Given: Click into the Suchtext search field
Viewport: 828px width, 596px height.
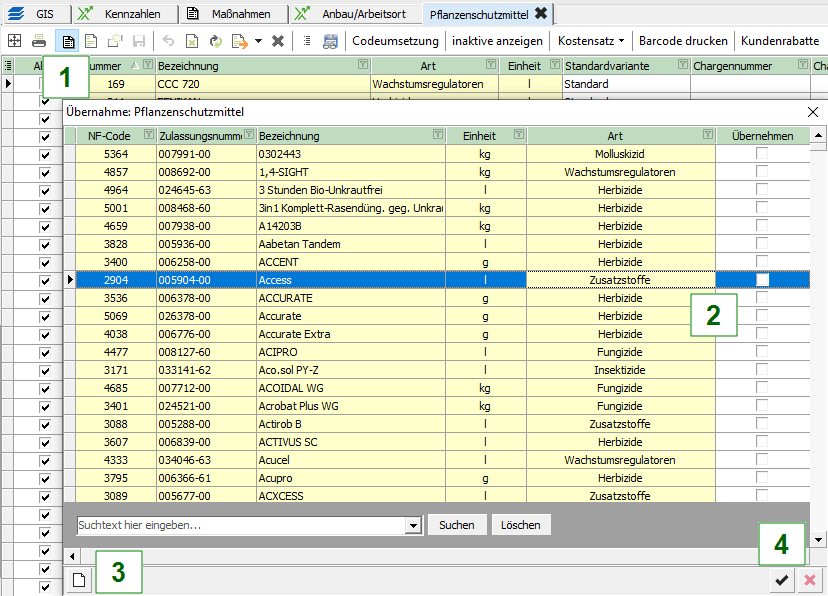Looking at the screenshot, I should point(240,525).
